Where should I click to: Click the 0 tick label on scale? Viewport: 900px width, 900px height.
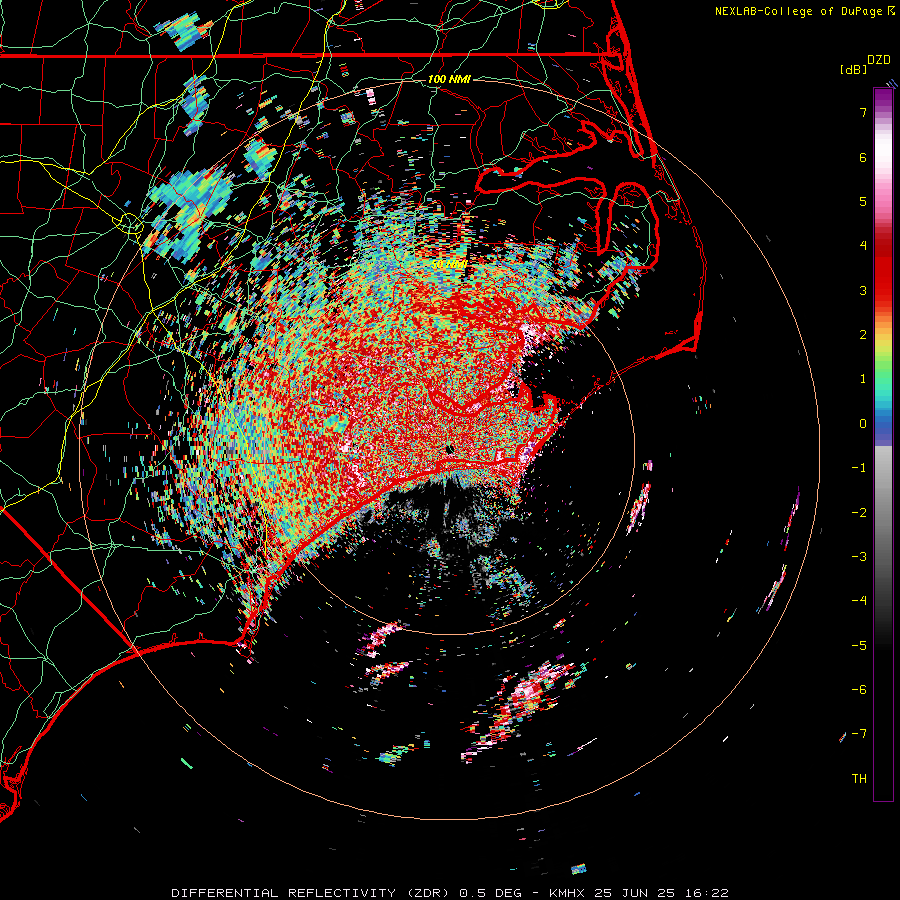pyautogui.click(x=863, y=424)
